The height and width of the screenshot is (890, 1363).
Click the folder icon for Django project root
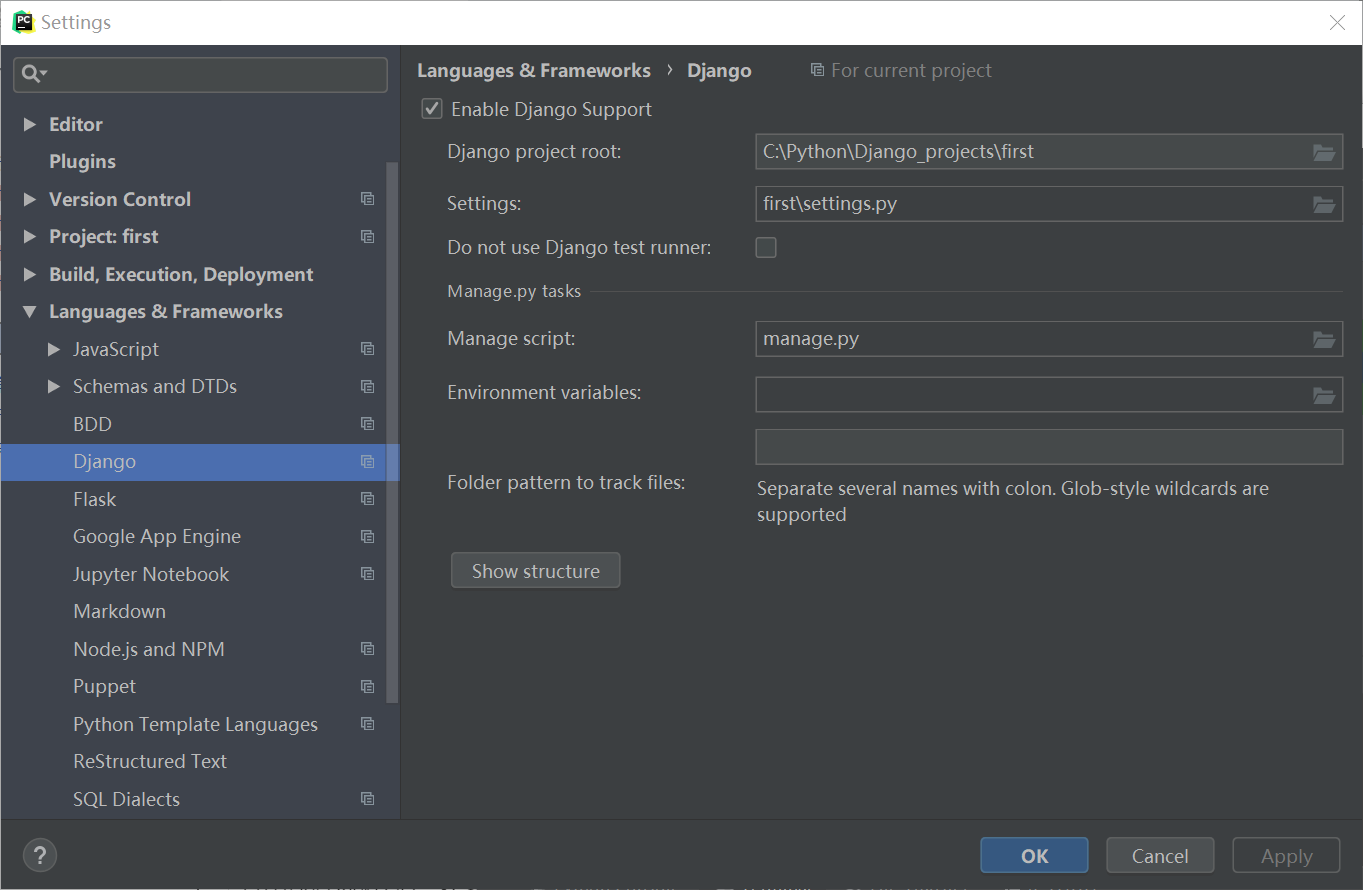tap(1324, 152)
